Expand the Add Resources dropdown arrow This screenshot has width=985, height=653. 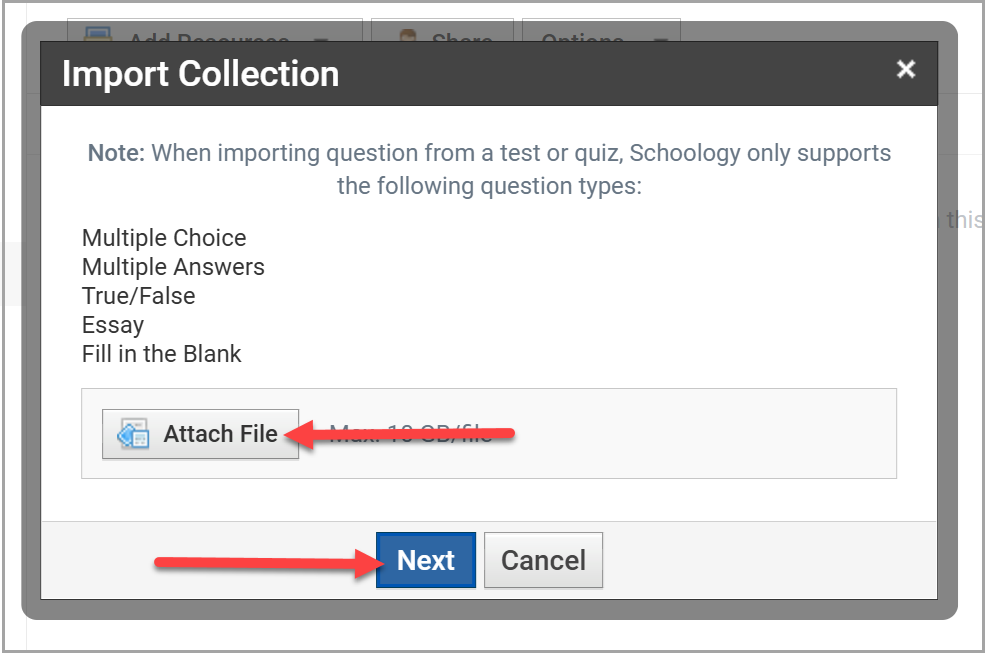click(321, 40)
